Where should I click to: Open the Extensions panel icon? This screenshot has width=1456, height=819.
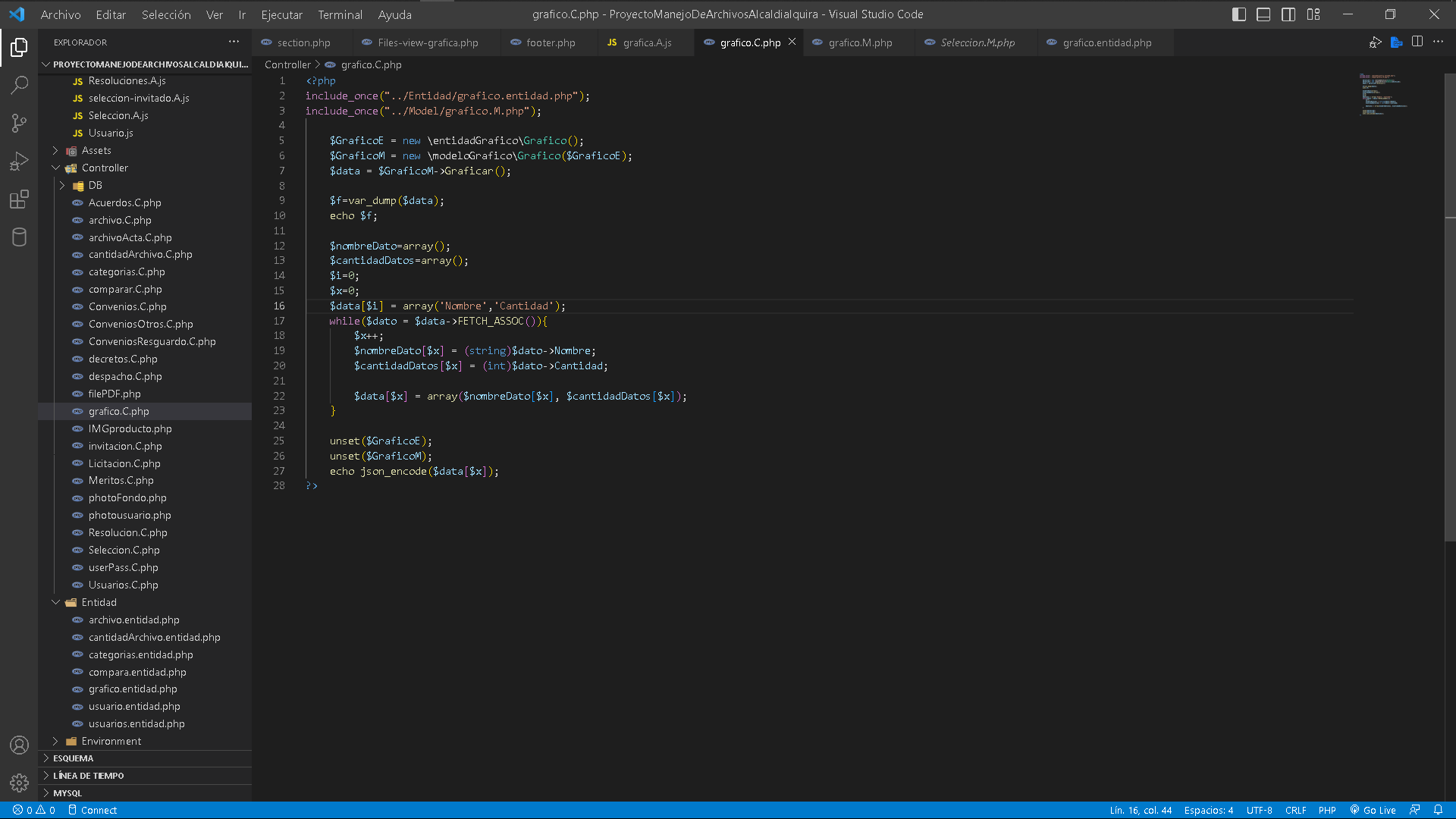click(x=20, y=199)
